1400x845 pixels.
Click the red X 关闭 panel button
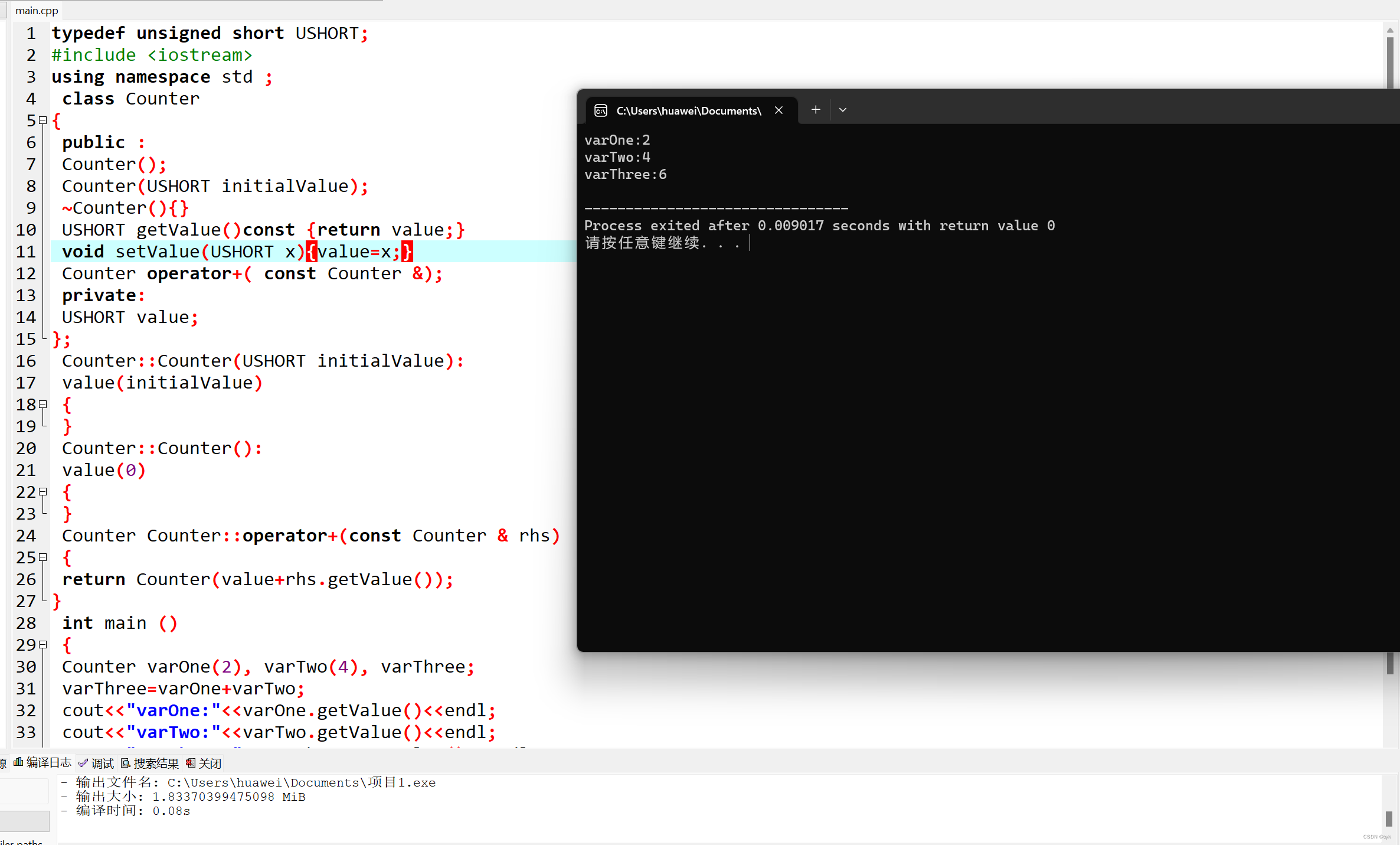point(191,763)
